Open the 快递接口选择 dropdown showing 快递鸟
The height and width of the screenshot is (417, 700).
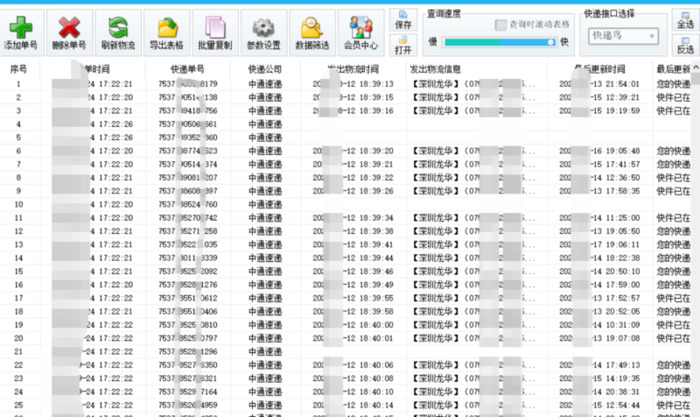tap(623, 35)
